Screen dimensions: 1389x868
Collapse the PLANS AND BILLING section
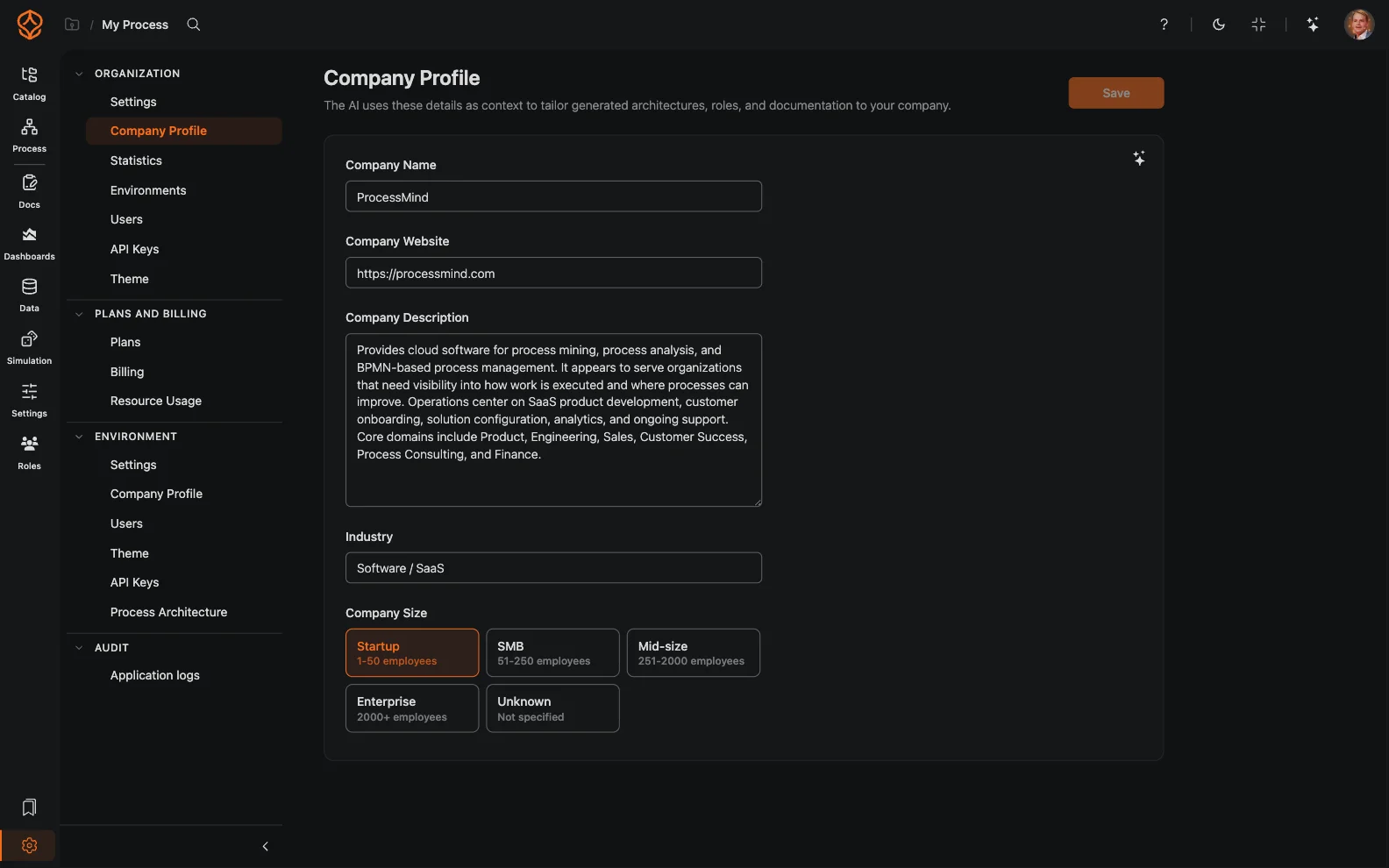79,314
